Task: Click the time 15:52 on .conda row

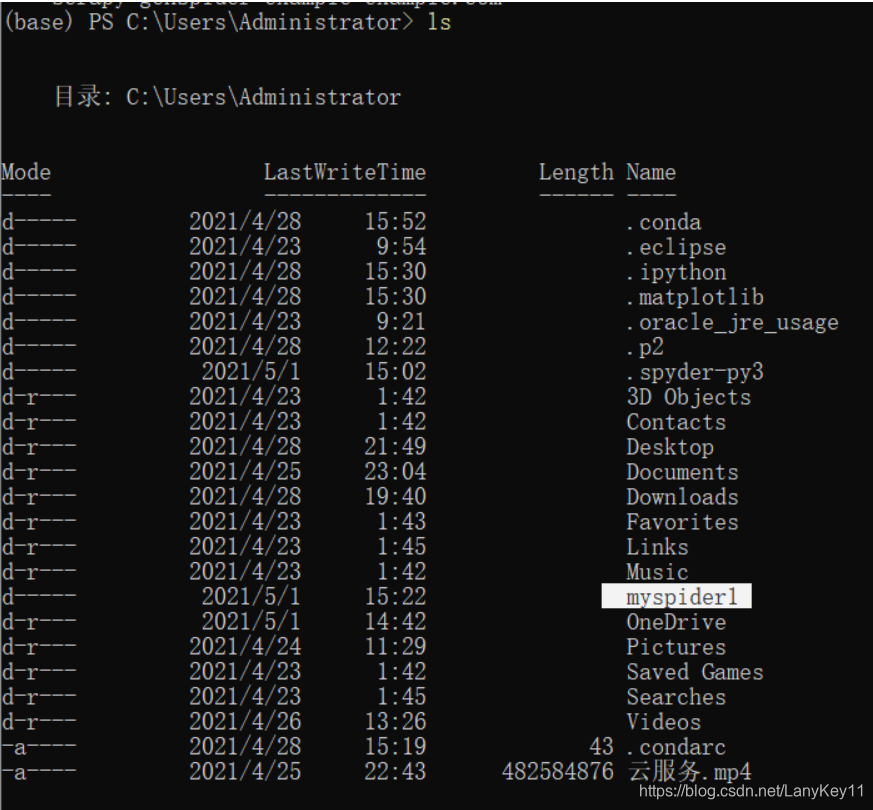Action: click(395, 222)
